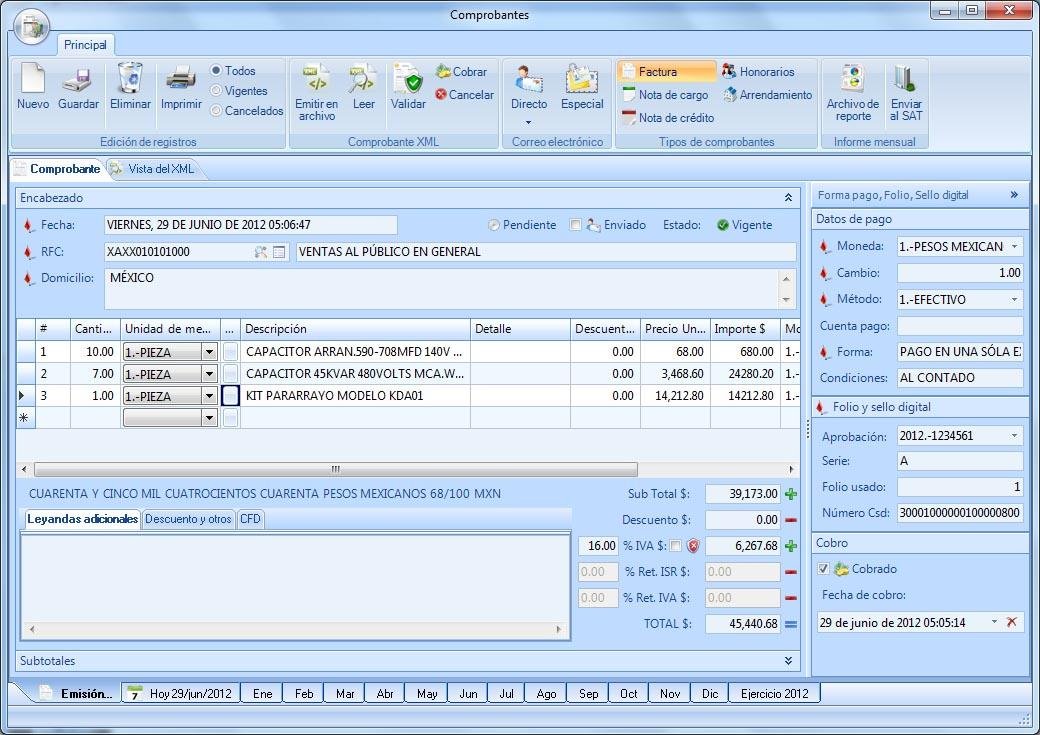Click the Eliminar recycle bin icon

pyautogui.click(x=130, y=79)
